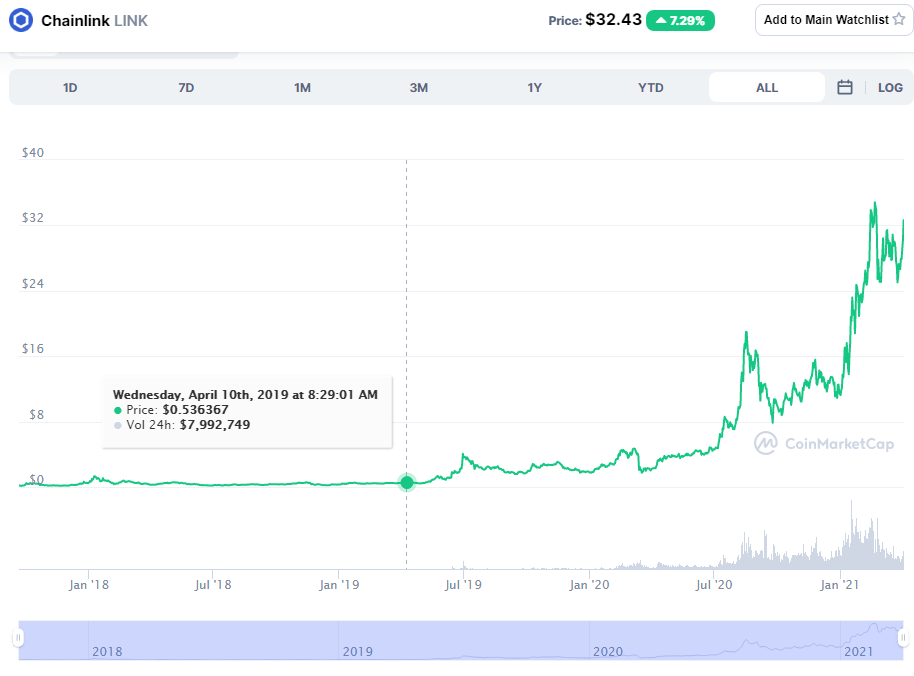The image size is (914, 676).
Task: Click the Jan '18 x-axis label
Action: [x=89, y=585]
